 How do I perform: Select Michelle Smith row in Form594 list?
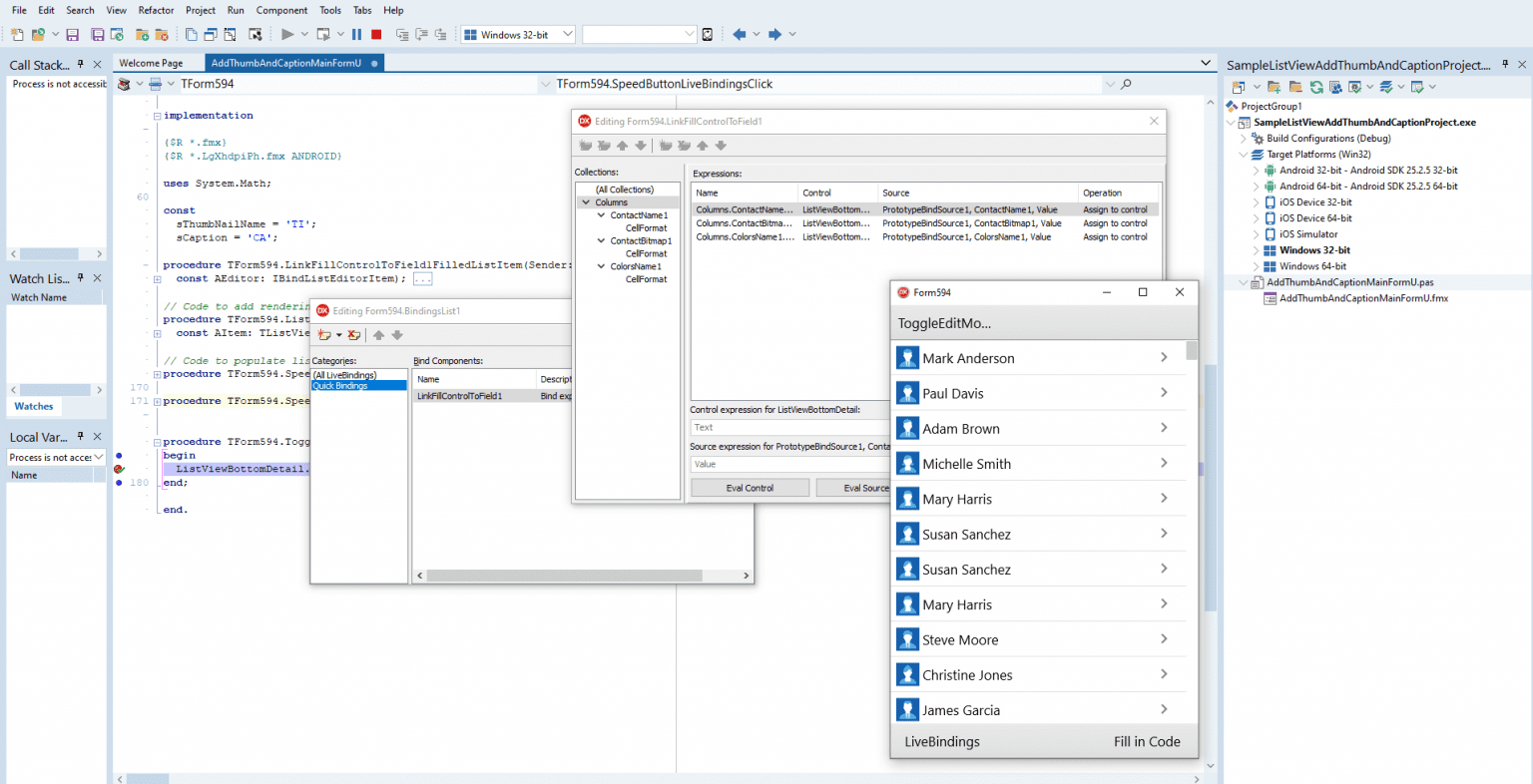point(1039,463)
